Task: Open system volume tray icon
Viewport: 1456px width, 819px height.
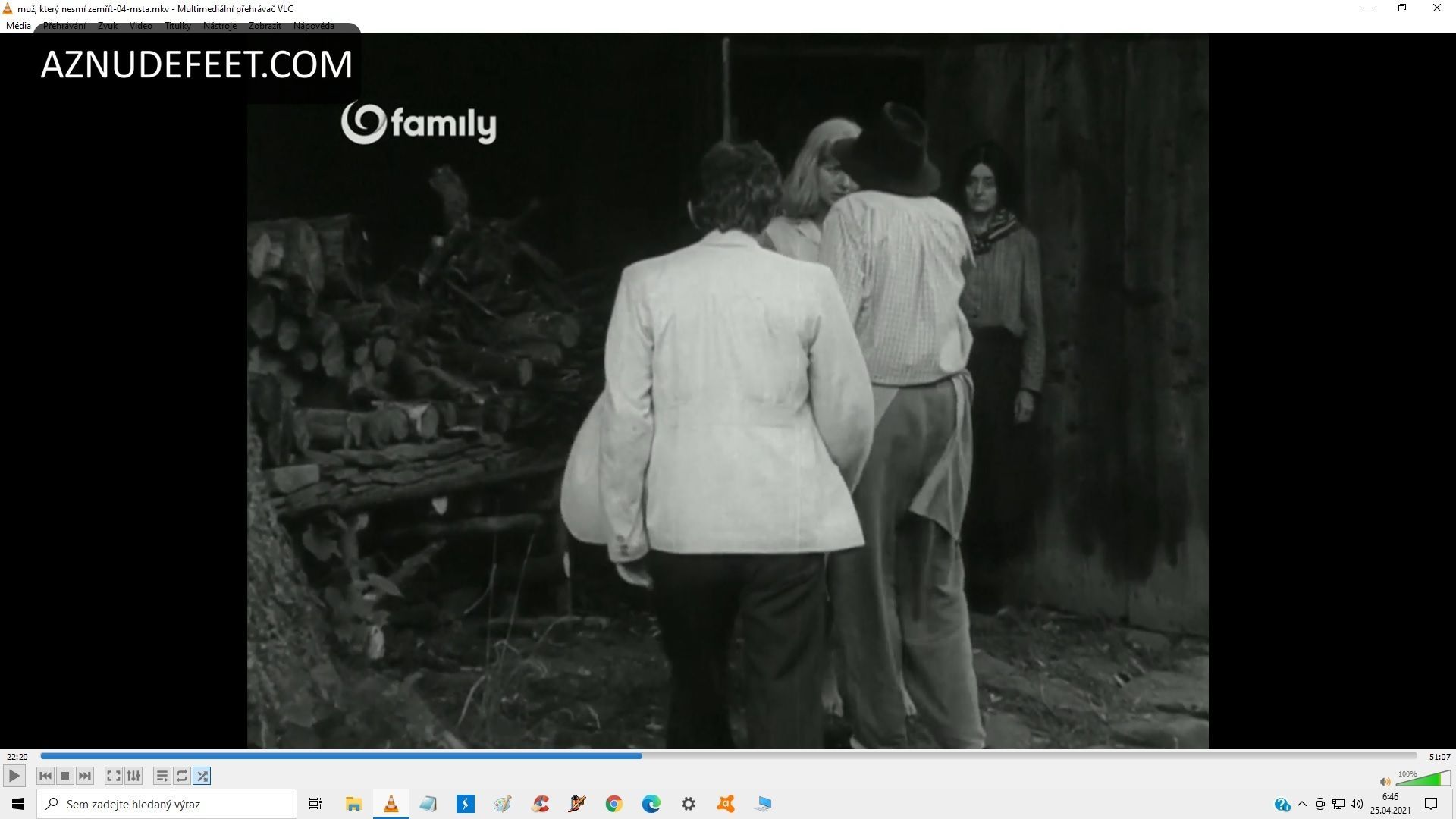Action: [1357, 804]
